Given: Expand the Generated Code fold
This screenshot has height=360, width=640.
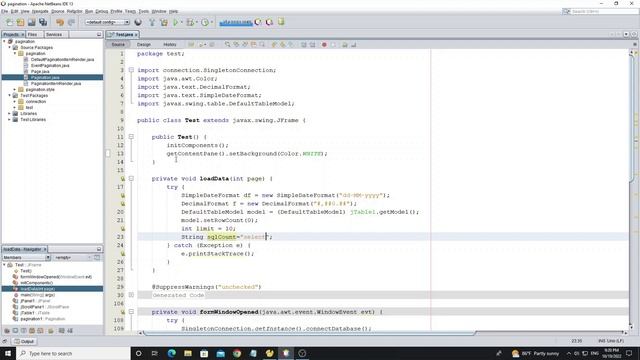Looking at the screenshot, I should (131, 295).
